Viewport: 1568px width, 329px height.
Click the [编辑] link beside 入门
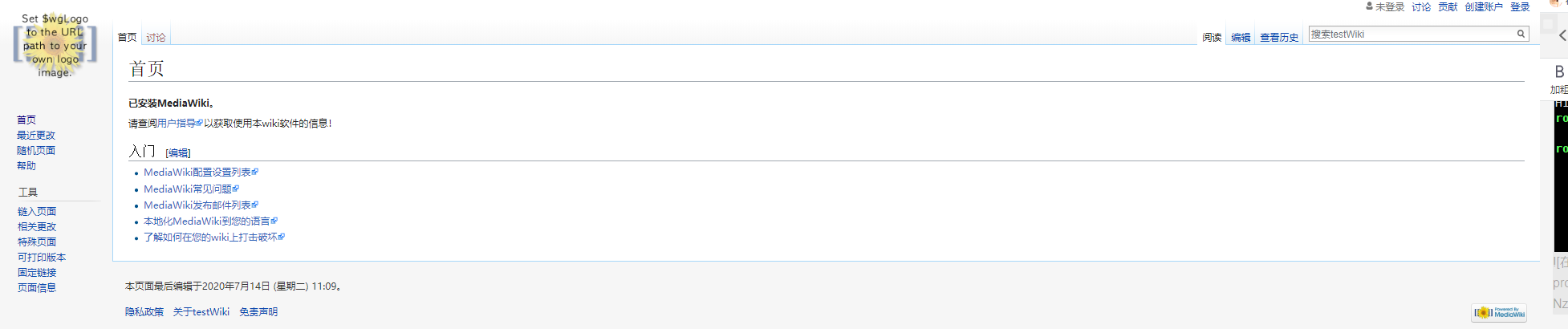coord(178,153)
